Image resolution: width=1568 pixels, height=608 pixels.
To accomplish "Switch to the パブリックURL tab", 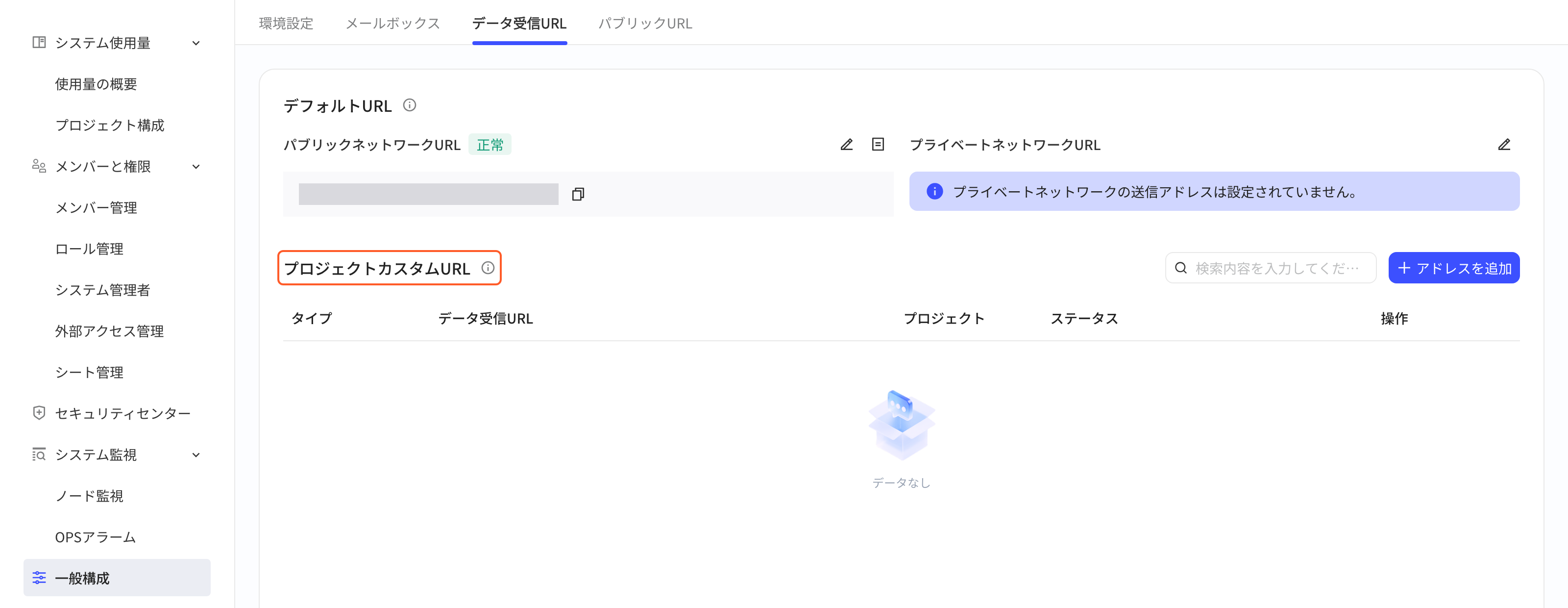I will (x=645, y=23).
